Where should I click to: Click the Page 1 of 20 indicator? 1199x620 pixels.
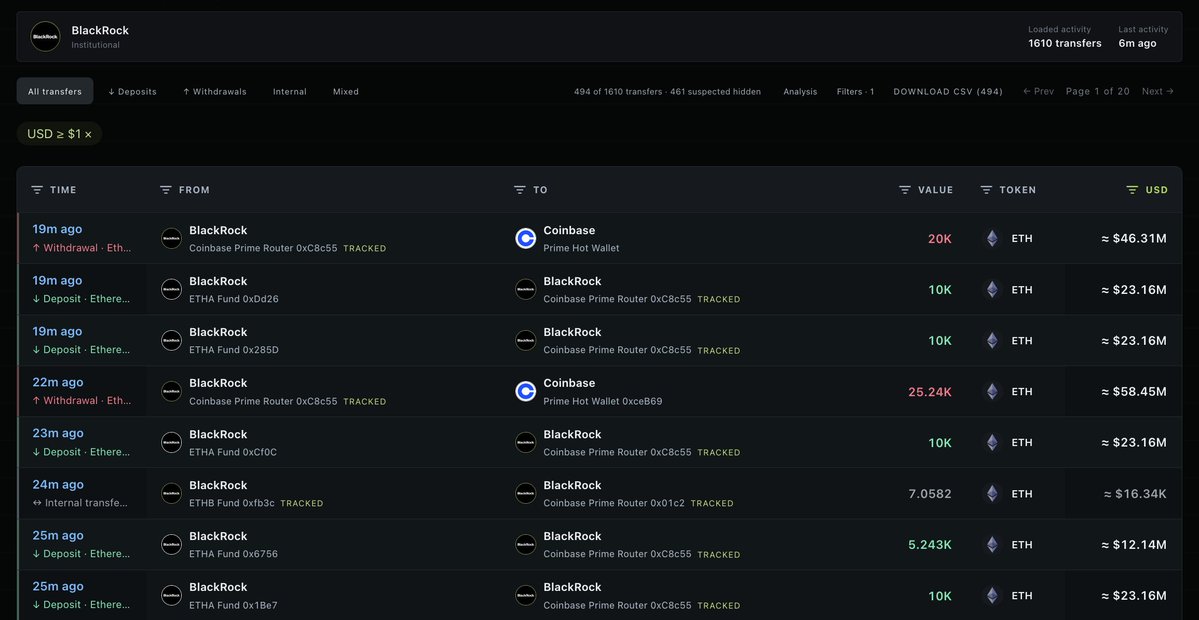[x=1097, y=92]
